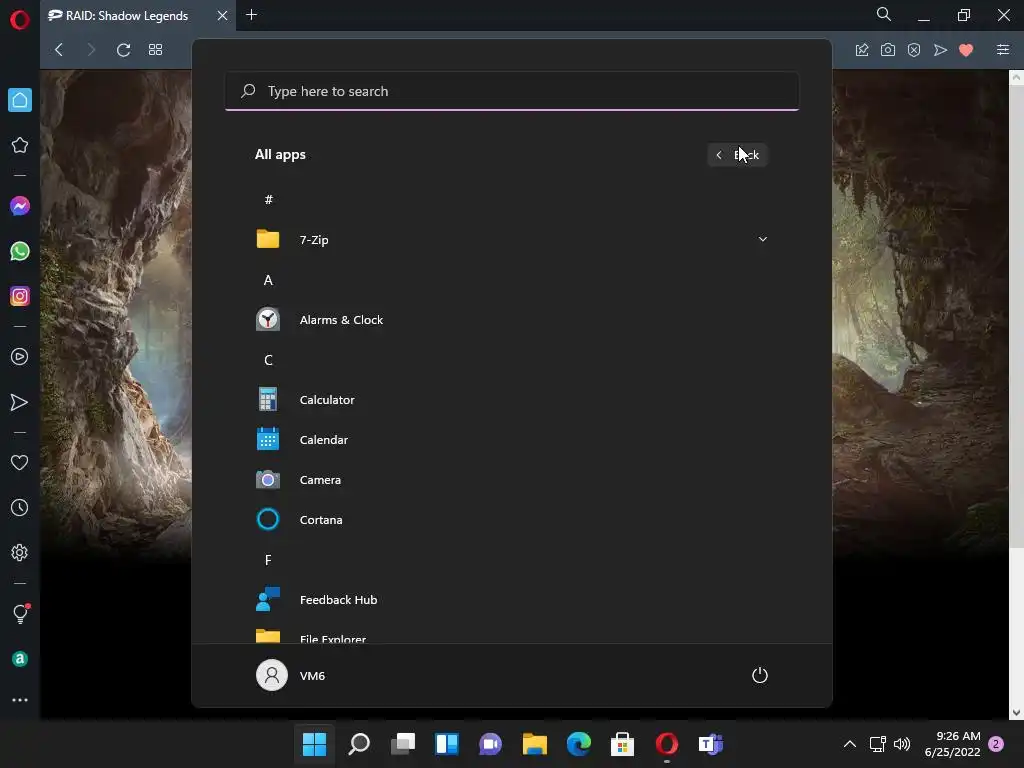Open 7-Zip folder entry
This screenshot has width=1024, height=768.
click(x=512, y=240)
